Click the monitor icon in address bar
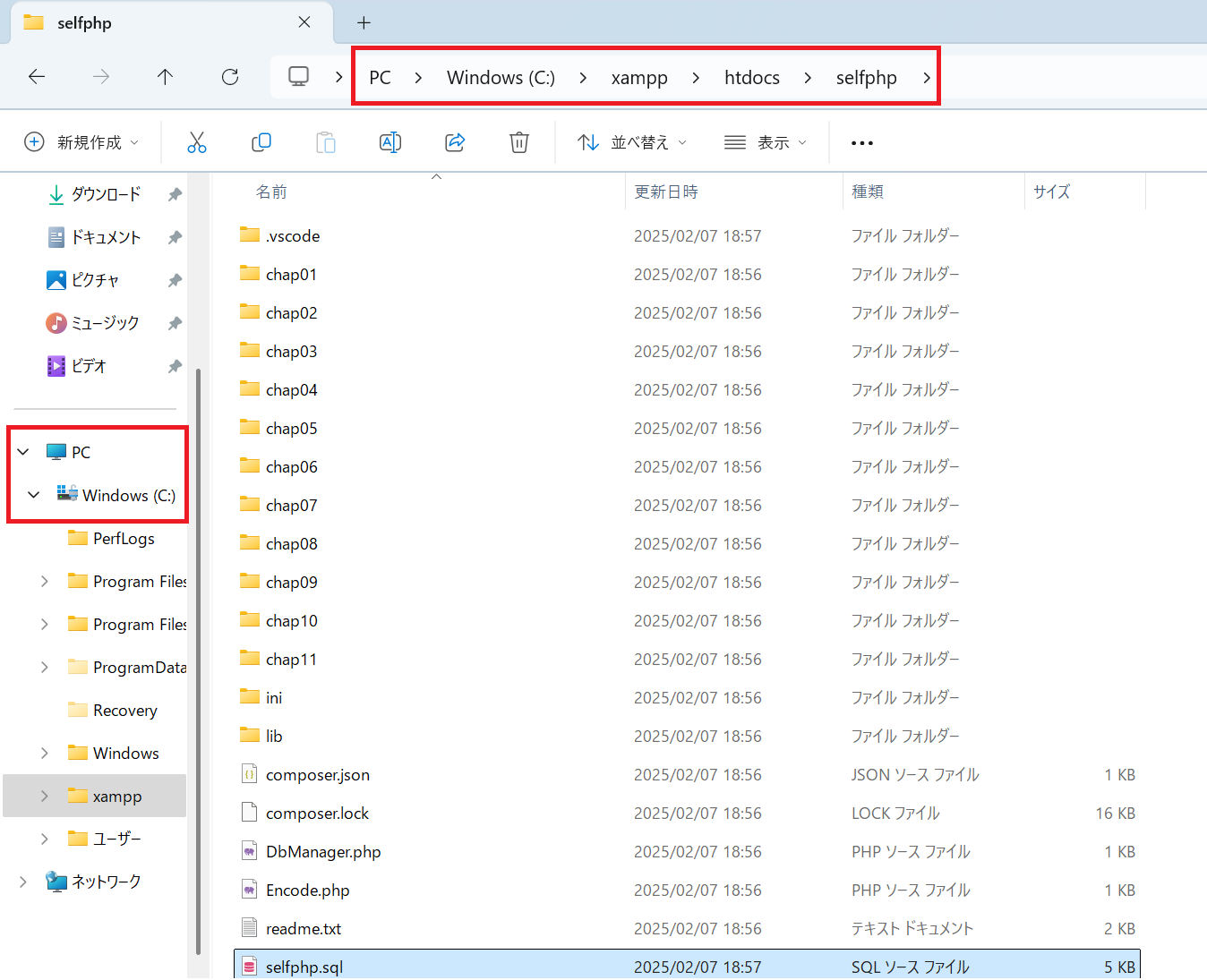 click(x=298, y=77)
